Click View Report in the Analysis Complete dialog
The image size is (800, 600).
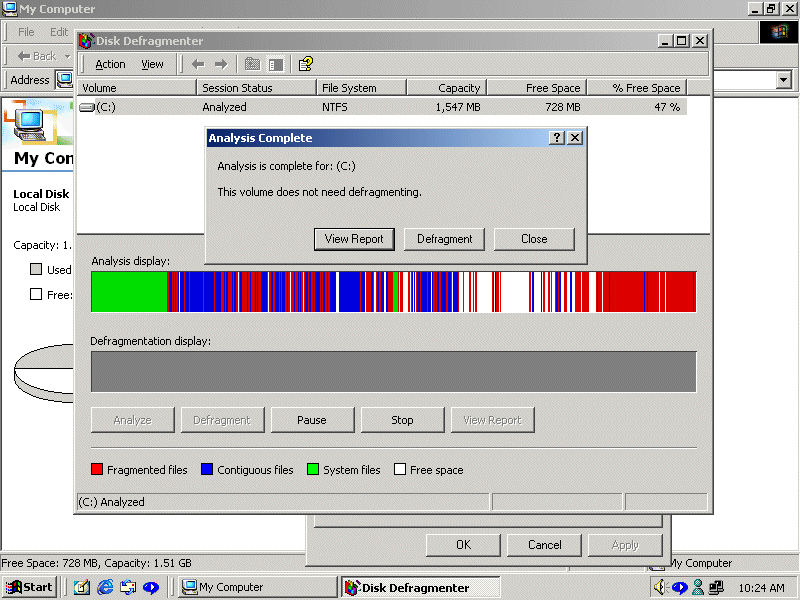tap(354, 239)
